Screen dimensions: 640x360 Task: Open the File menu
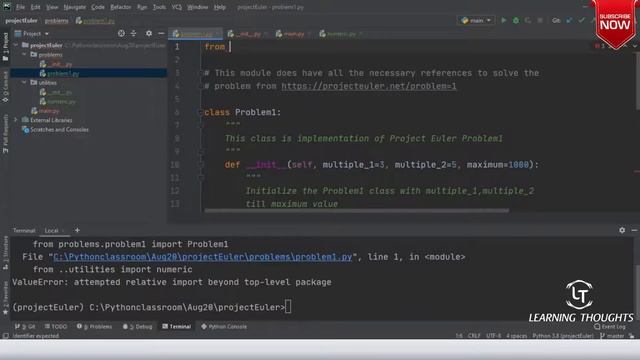20,7
